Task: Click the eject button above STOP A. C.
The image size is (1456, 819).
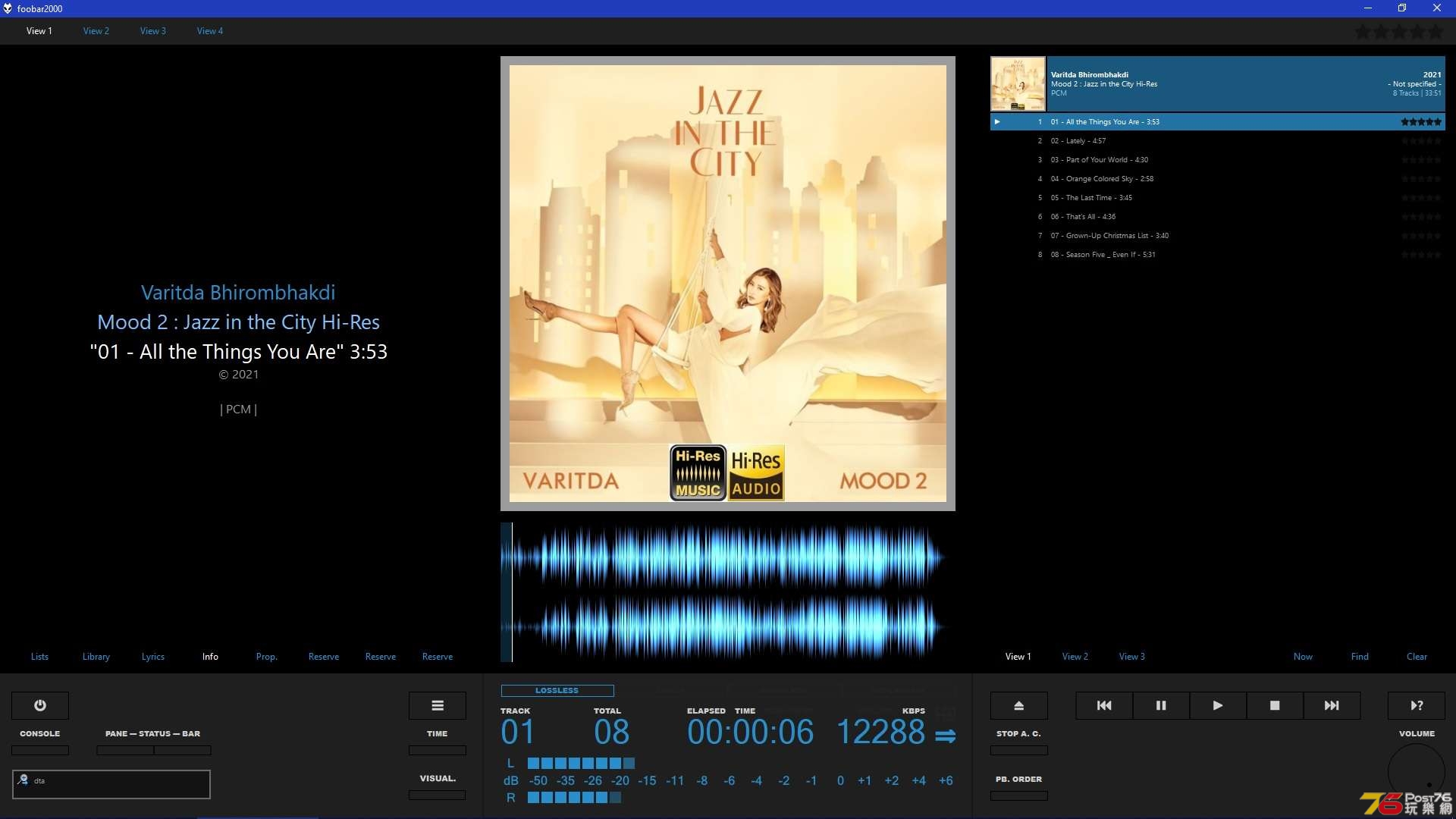Action: pyautogui.click(x=1019, y=705)
